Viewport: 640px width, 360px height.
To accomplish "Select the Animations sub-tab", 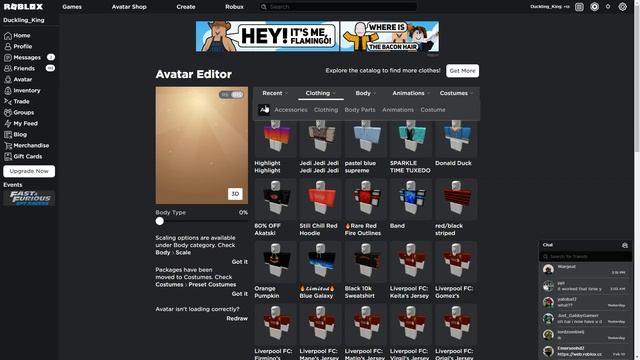I will click(398, 110).
